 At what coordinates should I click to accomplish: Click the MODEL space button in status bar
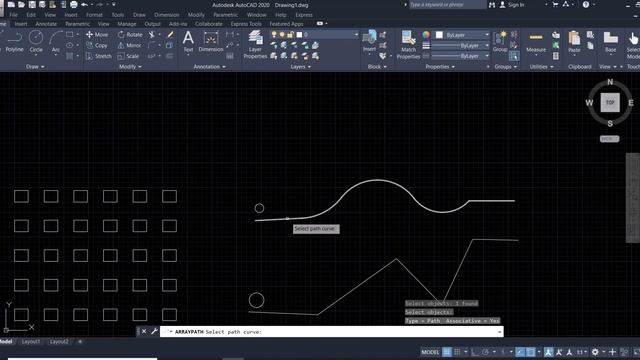point(430,352)
